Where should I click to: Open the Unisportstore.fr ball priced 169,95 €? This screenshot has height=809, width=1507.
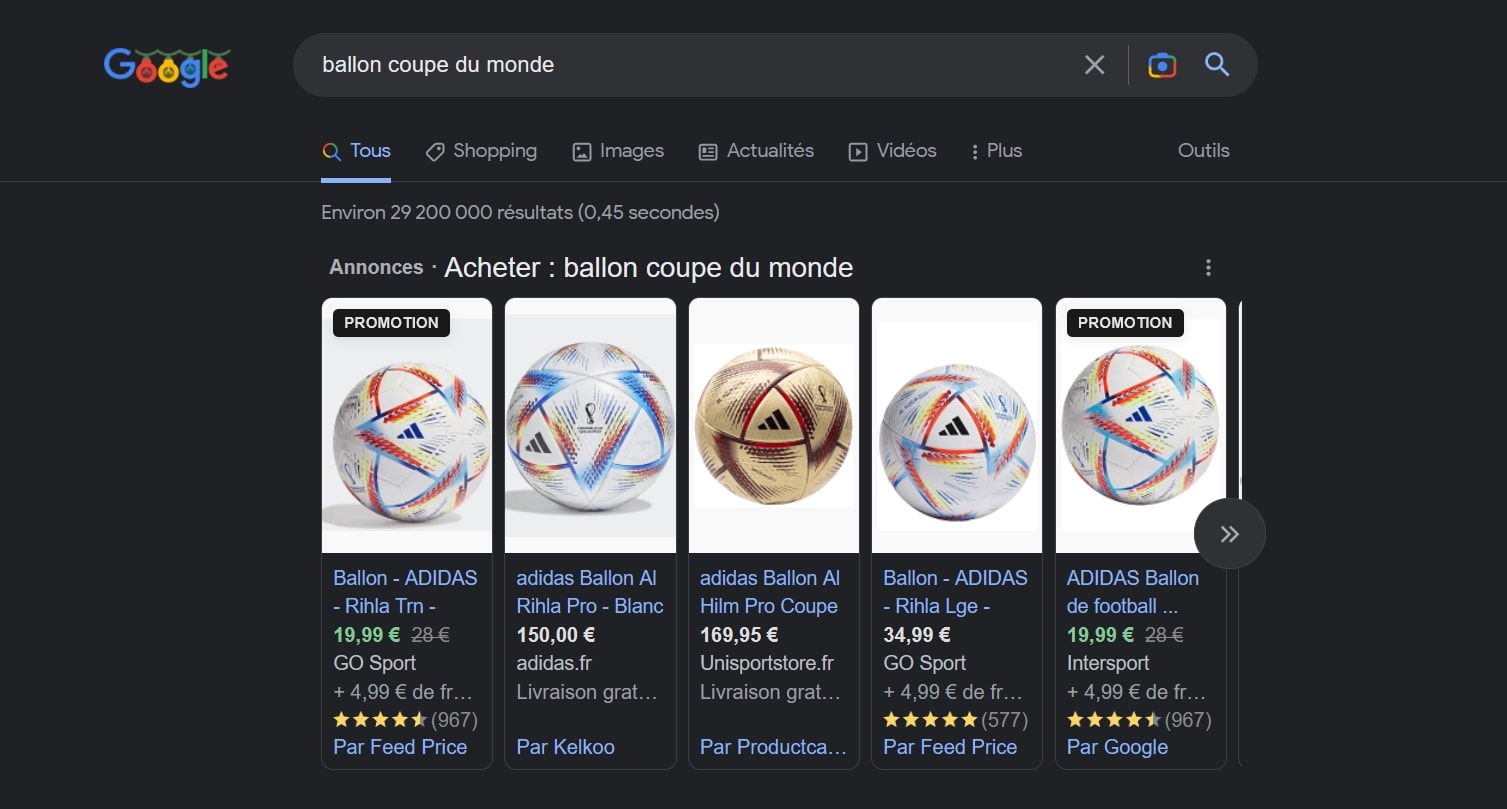pos(771,591)
